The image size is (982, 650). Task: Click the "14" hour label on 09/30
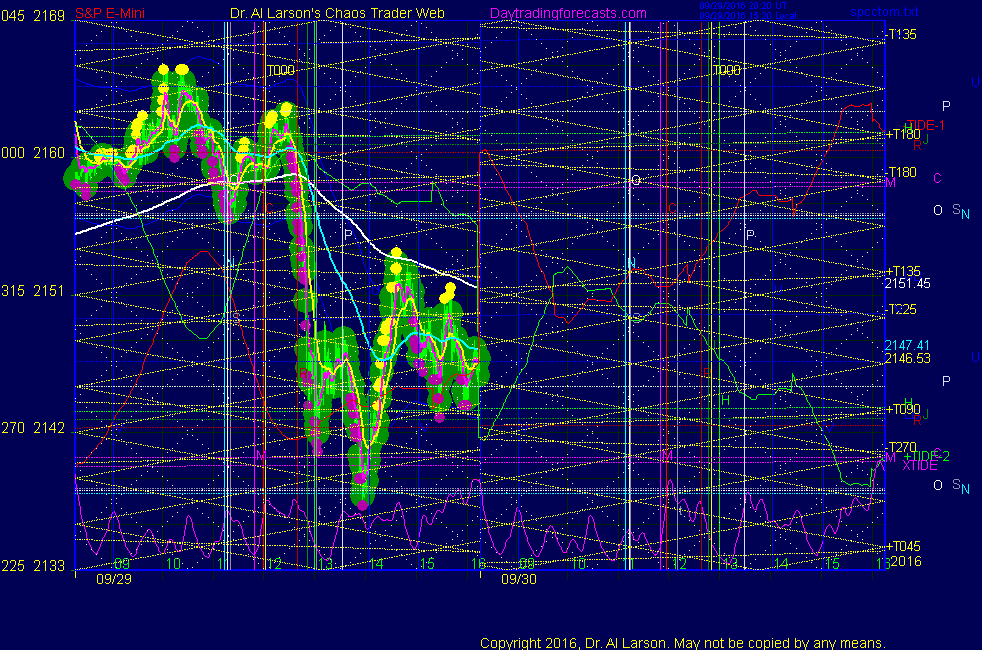click(780, 564)
